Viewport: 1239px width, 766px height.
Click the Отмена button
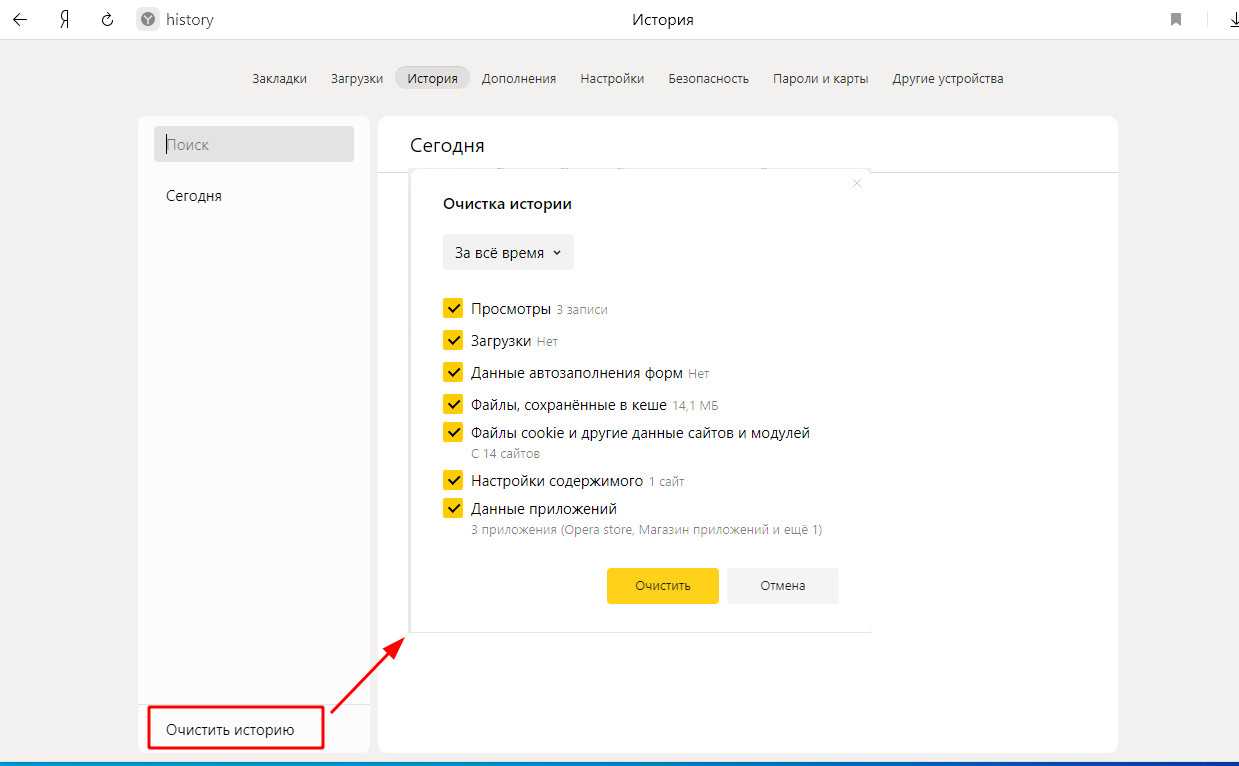(x=782, y=586)
